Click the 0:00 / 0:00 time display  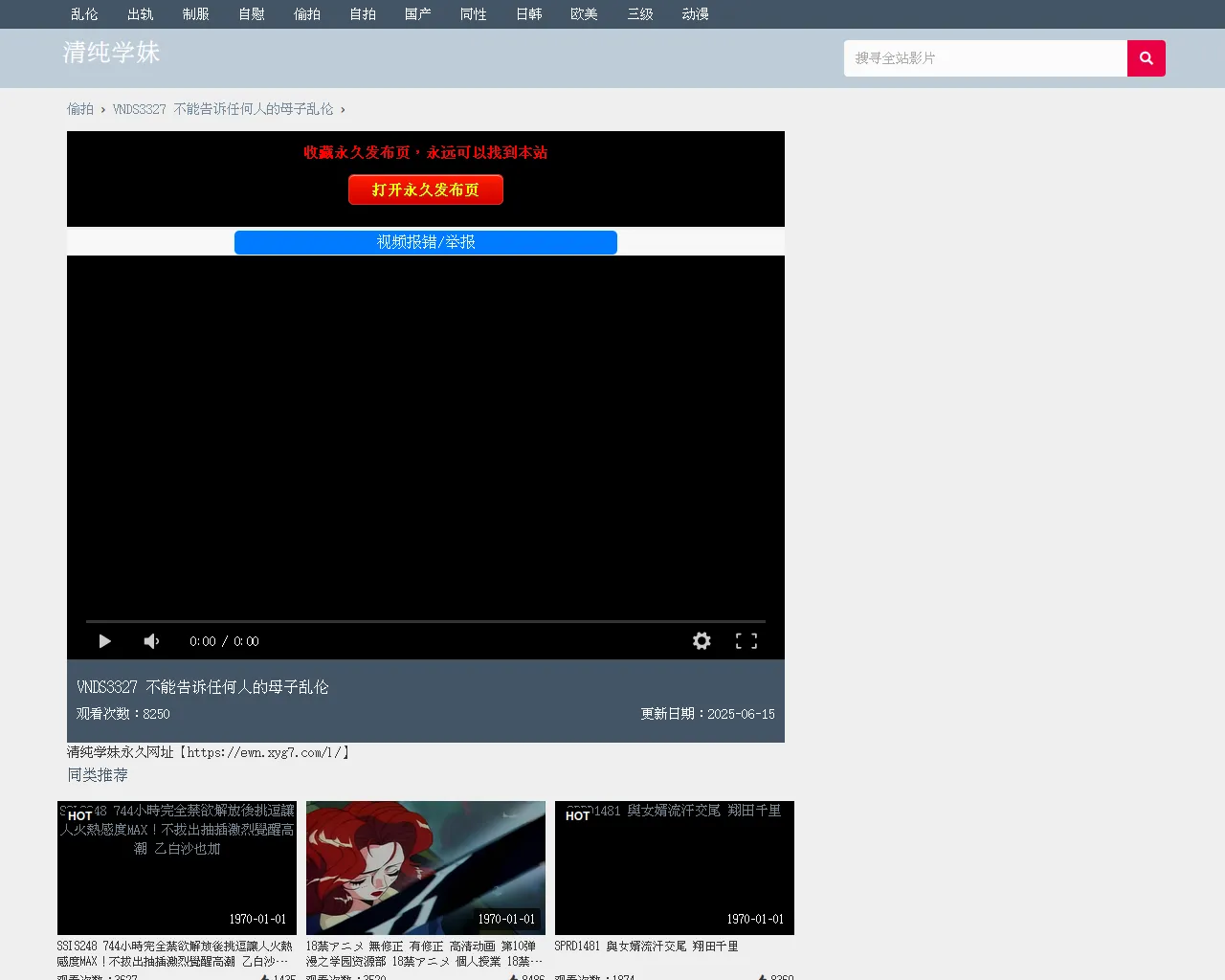[224, 641]
